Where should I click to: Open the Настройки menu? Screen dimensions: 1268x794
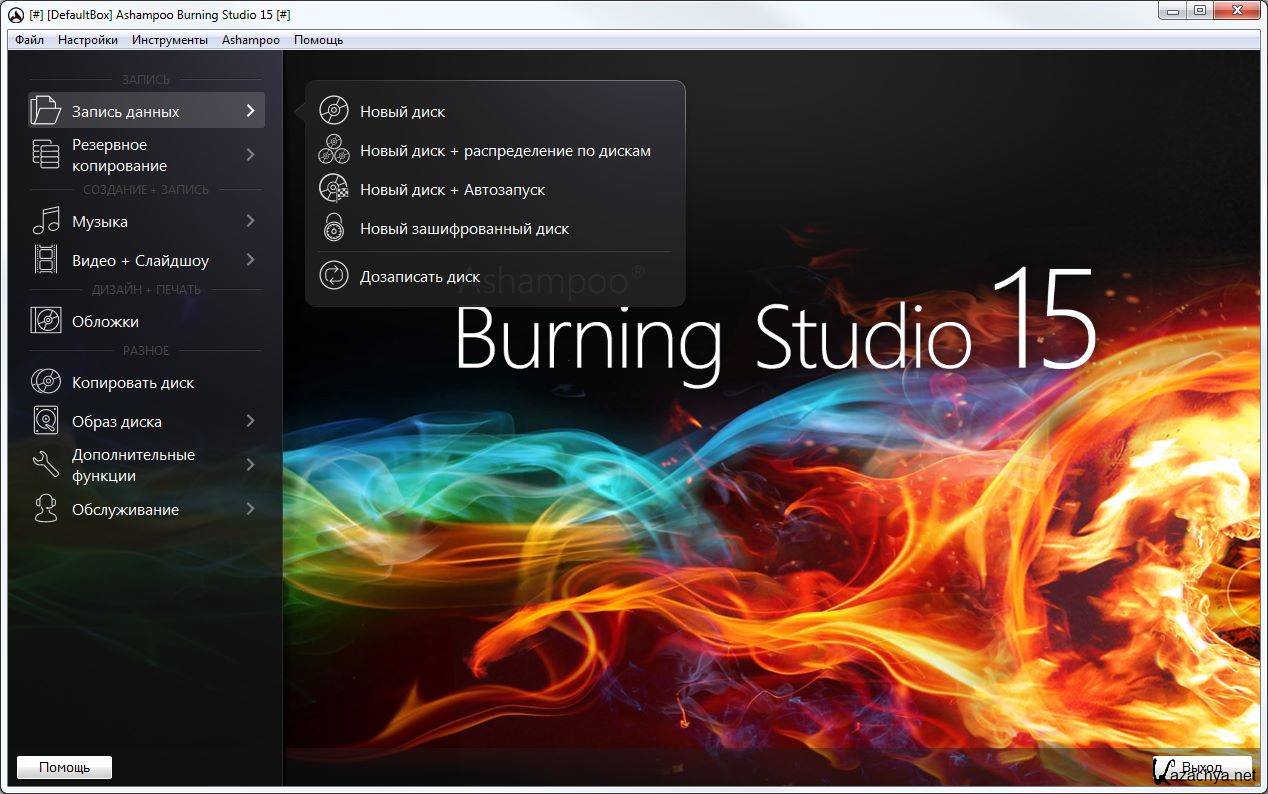(87, 40)
